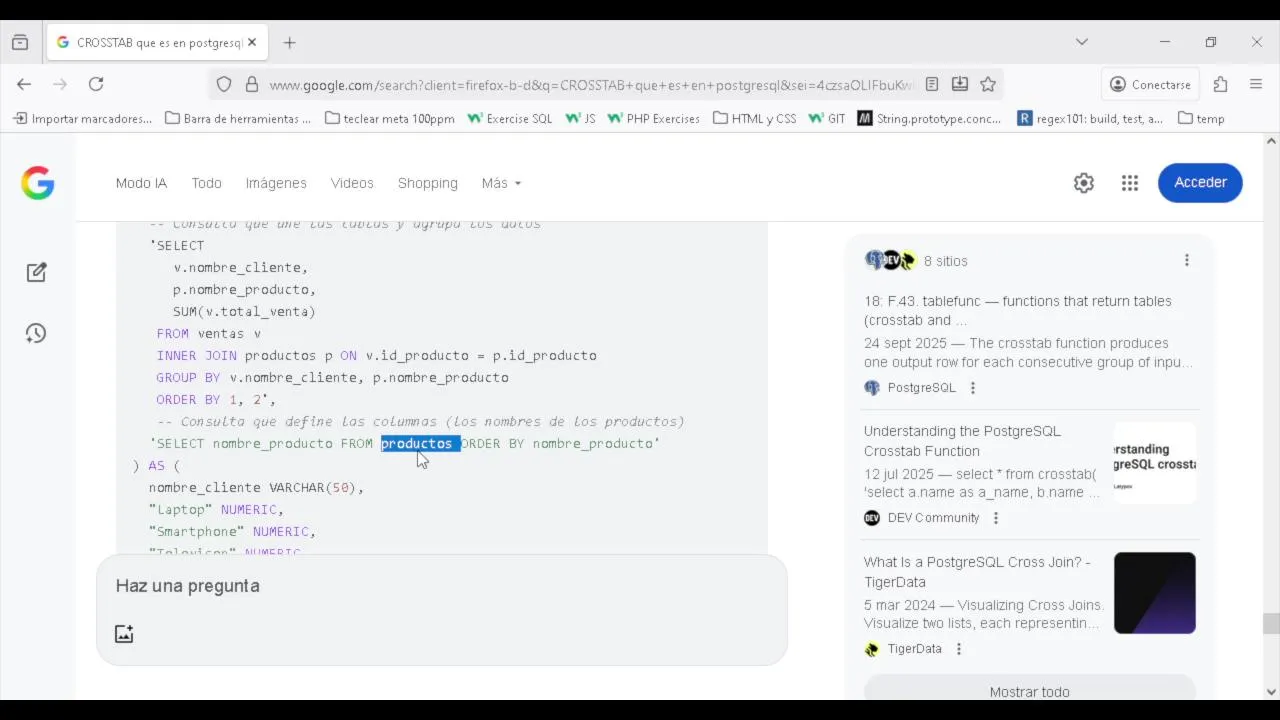The width and height of the screenshot is (1280, 720).
Task: Open PHP Exercises bookmark
Action: pos(654,118)
